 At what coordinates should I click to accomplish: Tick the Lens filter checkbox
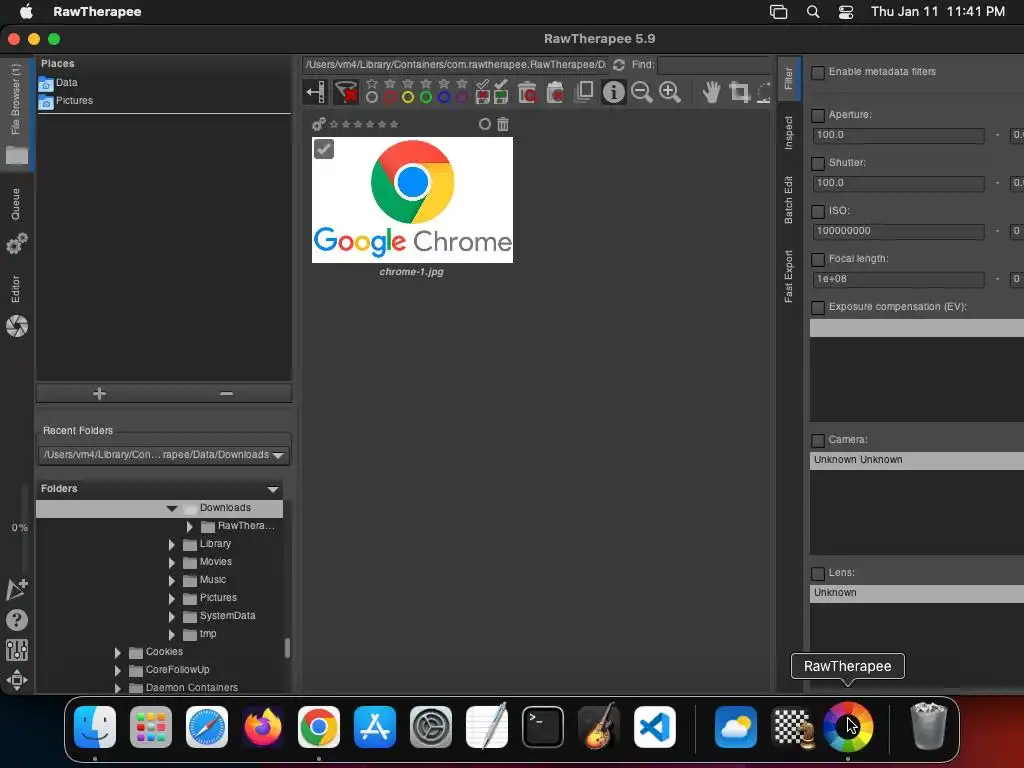click(818, 573)
